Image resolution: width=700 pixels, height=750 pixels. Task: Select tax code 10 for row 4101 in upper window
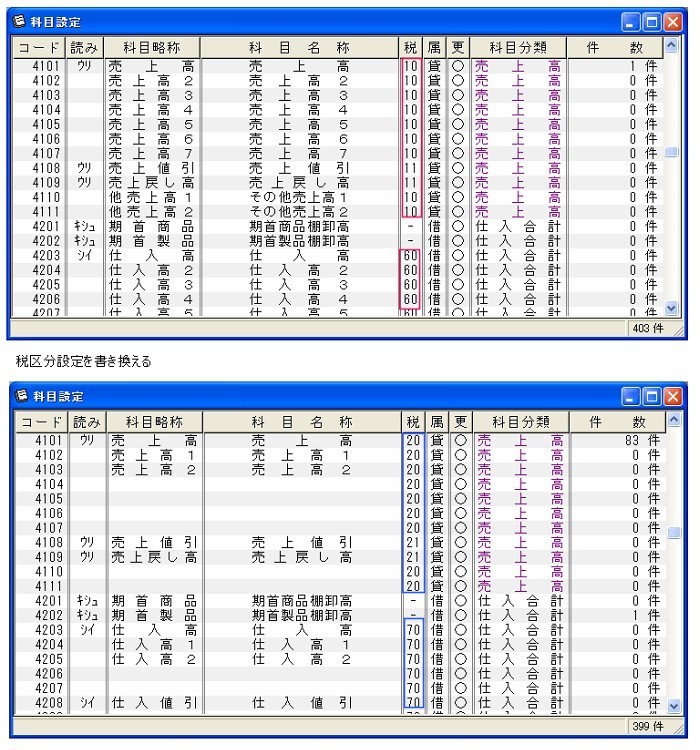click(x=410, y=66)
